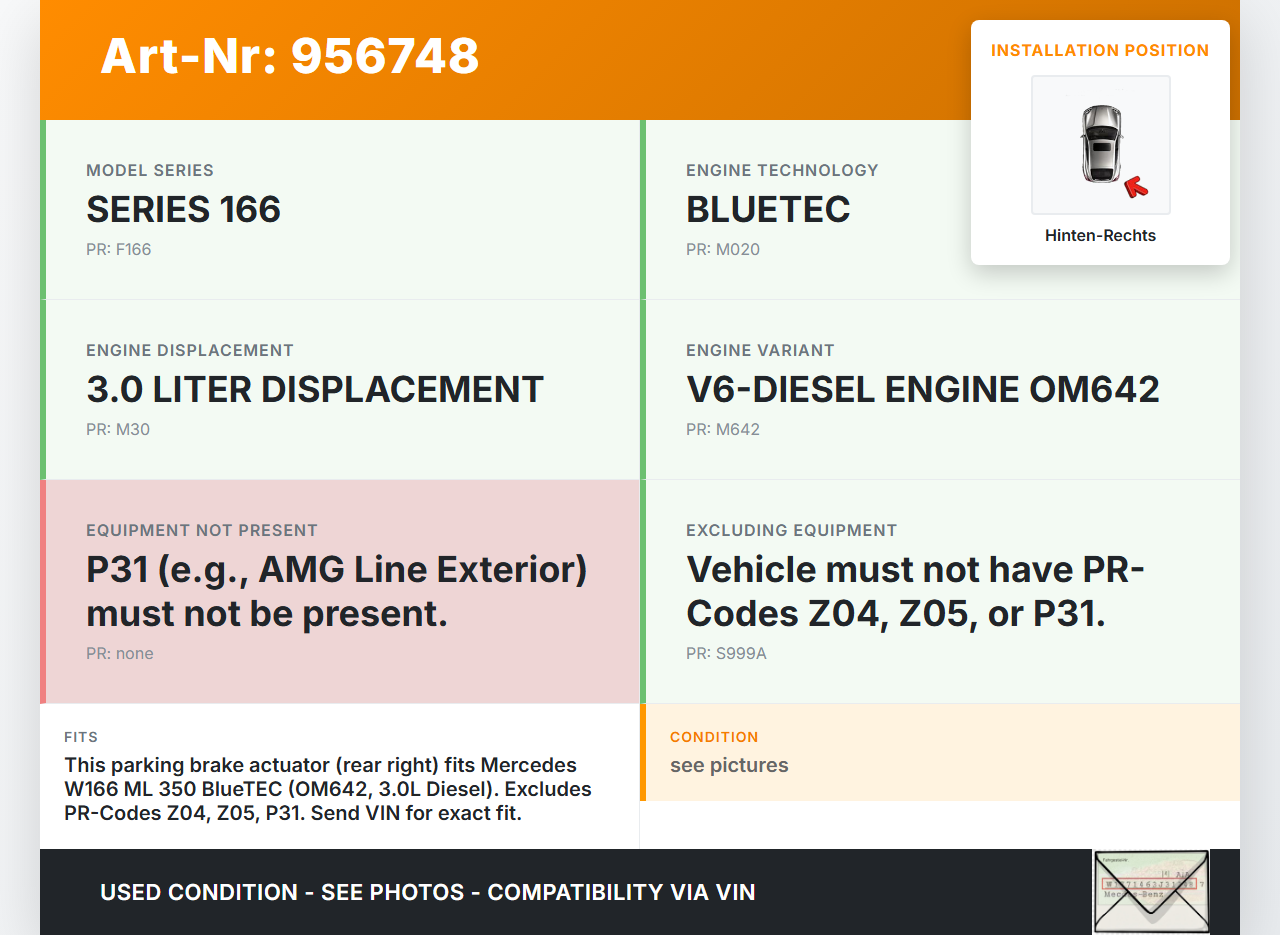The height and width of the screenshot is (935, 1280).
Task: Click the orange 'CONDITION' label
Action: [x=714, y=737]
